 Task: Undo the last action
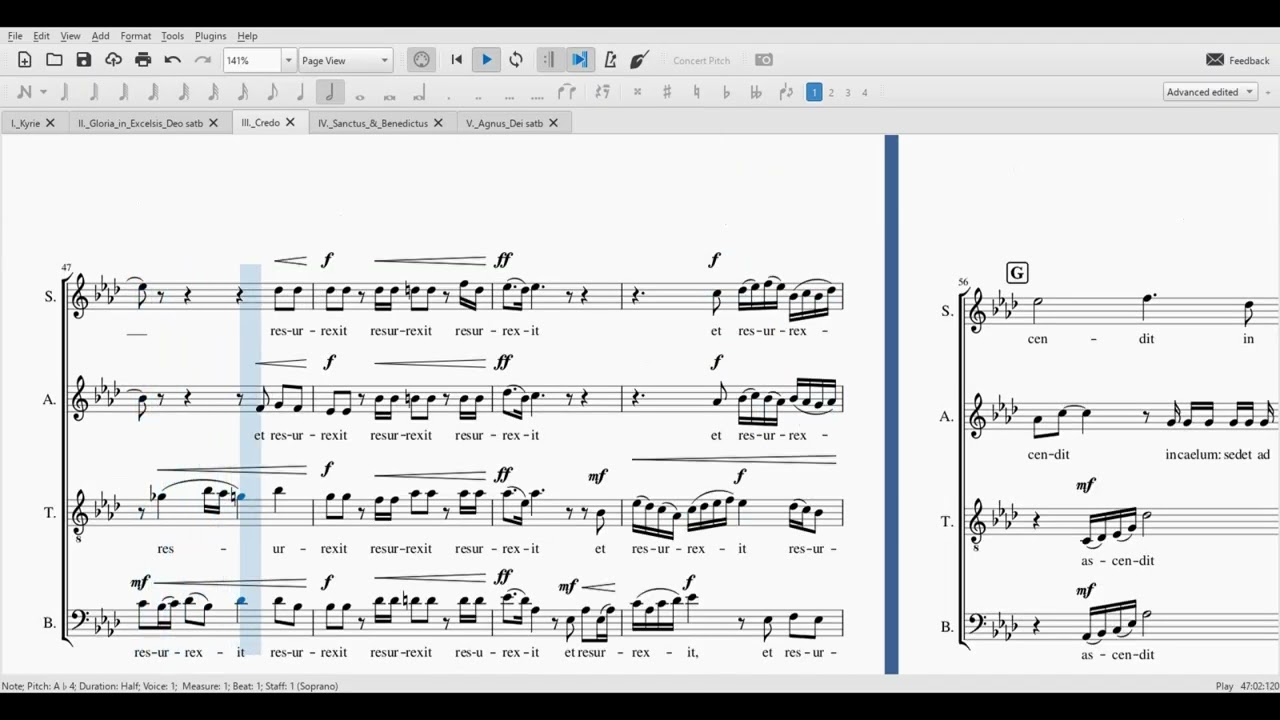coord(172,60)
